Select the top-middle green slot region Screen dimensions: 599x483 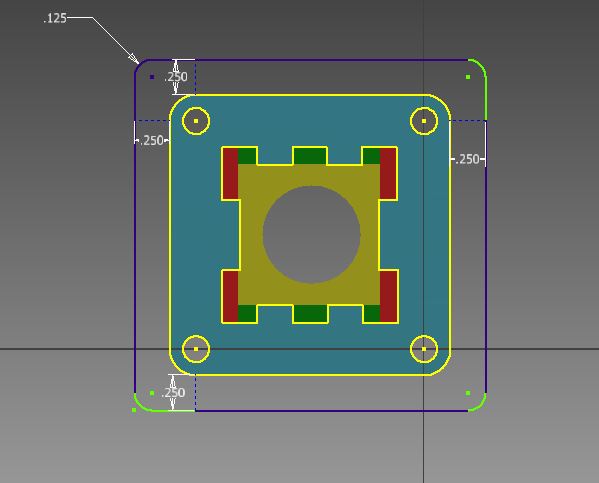click(310, 156)
